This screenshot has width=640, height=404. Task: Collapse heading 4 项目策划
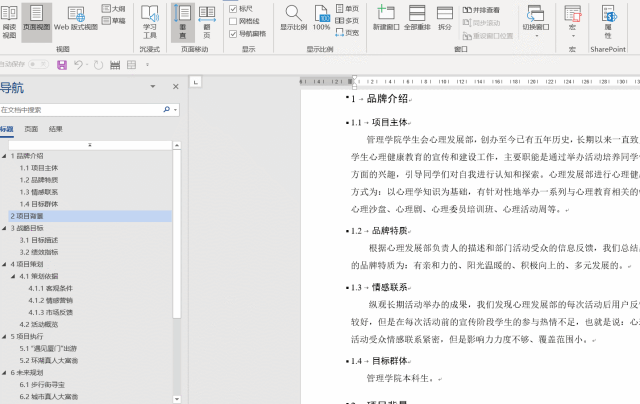(4, 264)
